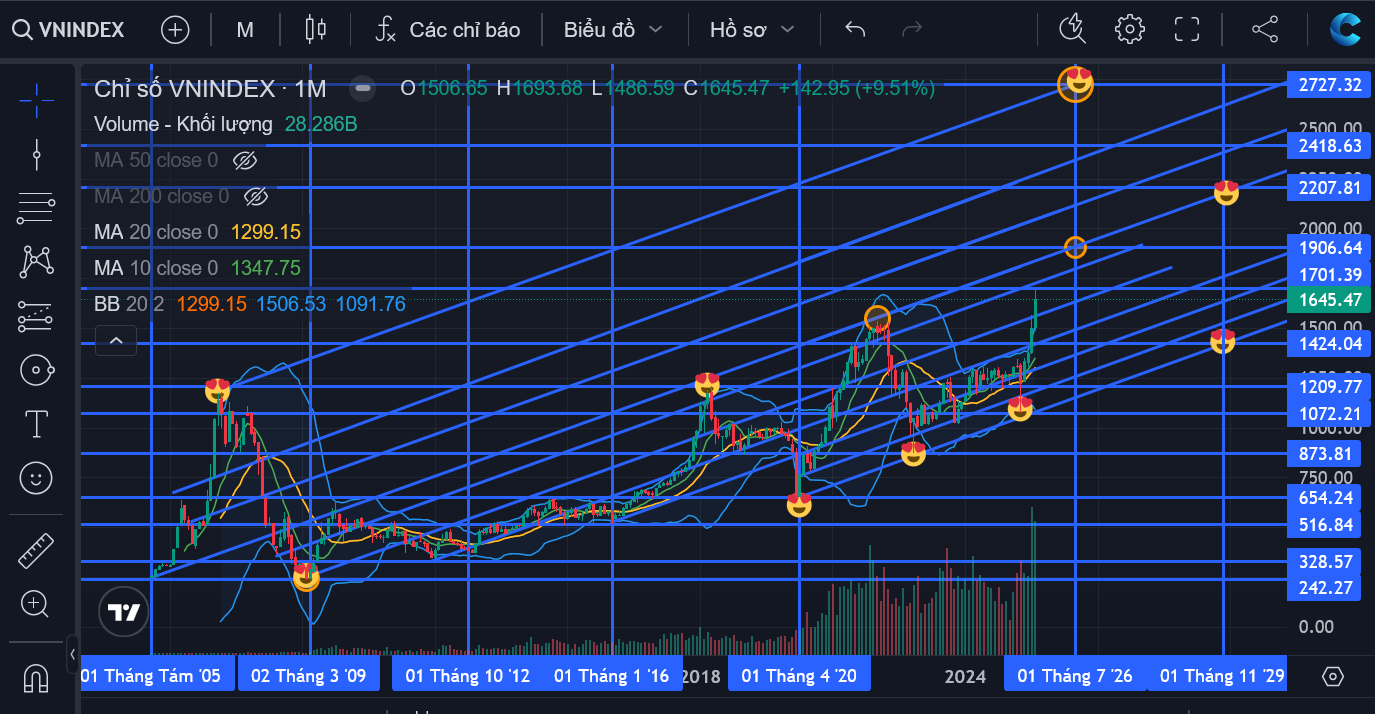The width and height of the screenshot is (1375, 714).
Task: Open the Biểu đồ menu
Action: 599,29
